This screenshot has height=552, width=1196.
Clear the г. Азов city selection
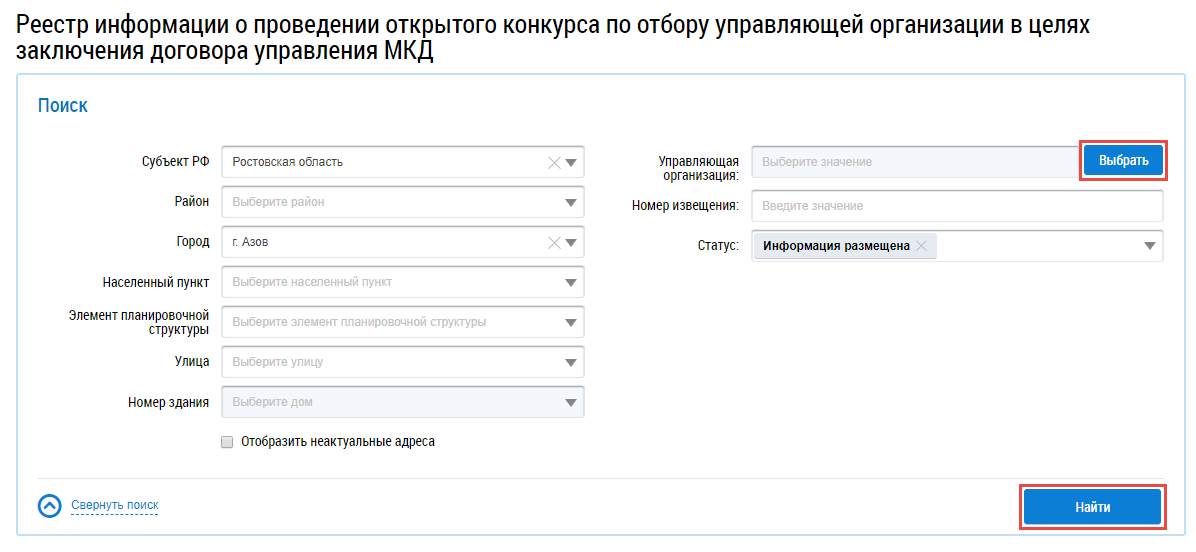(553, 242)
